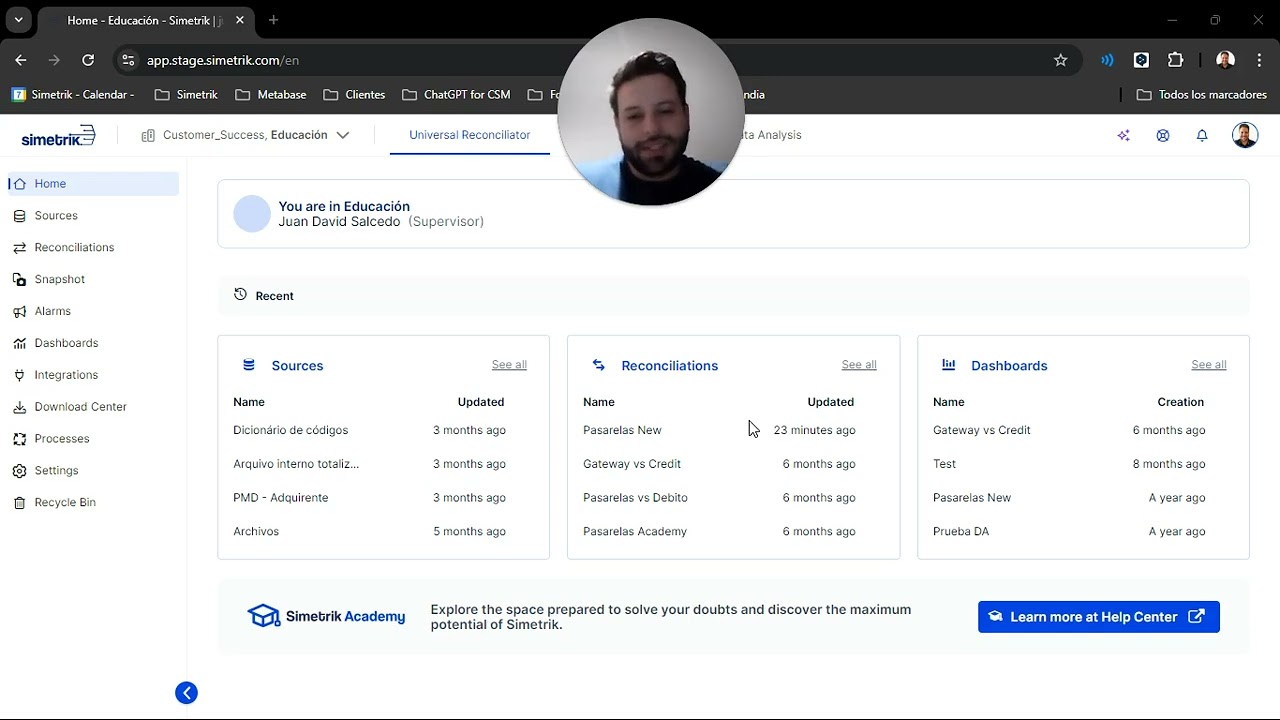1280x720 pixels.
Task: Open the tab search dropdown arrow
Action: coord(18,20)
